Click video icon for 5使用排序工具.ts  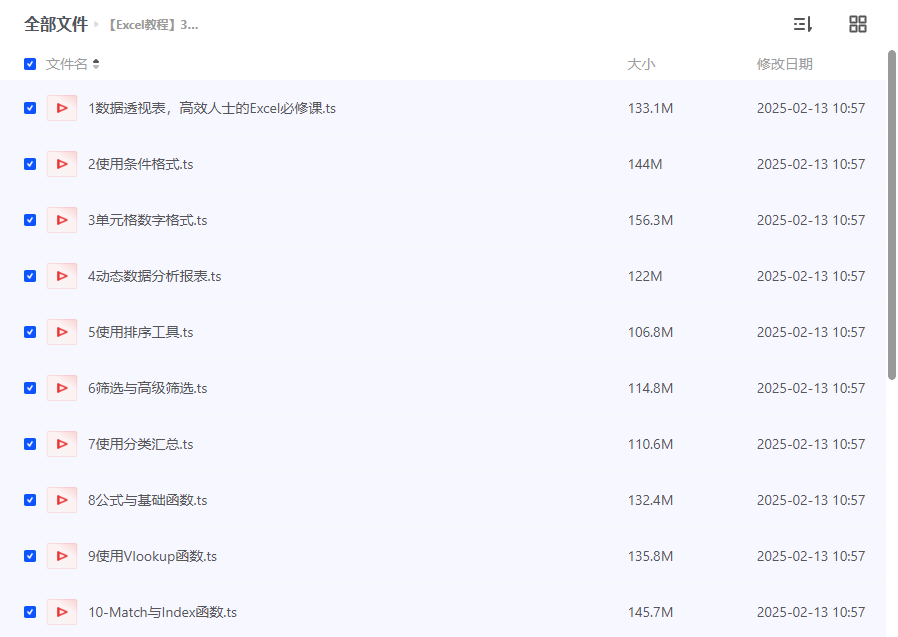click(x=62, y=332)
